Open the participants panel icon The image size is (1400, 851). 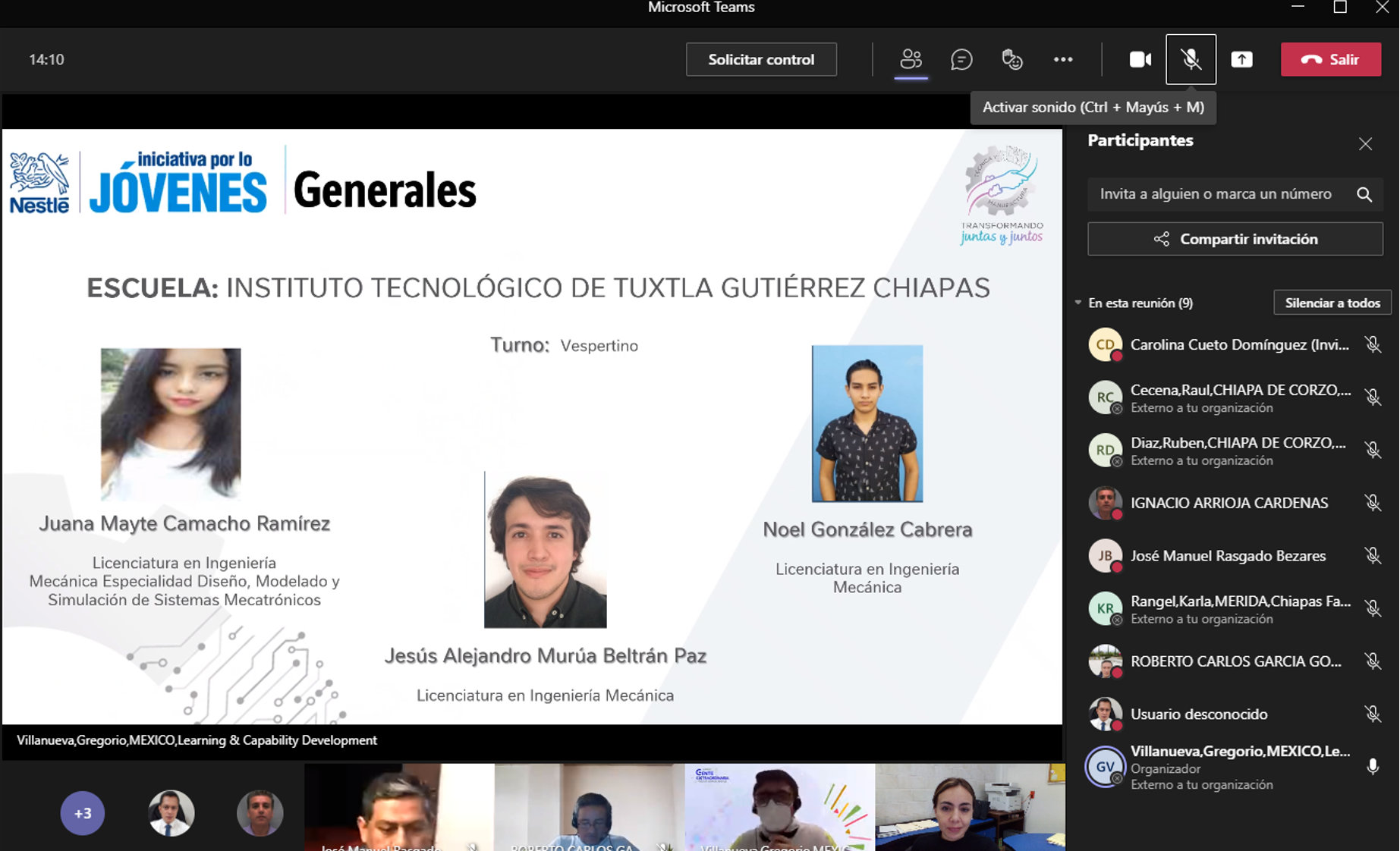point(911,59)
